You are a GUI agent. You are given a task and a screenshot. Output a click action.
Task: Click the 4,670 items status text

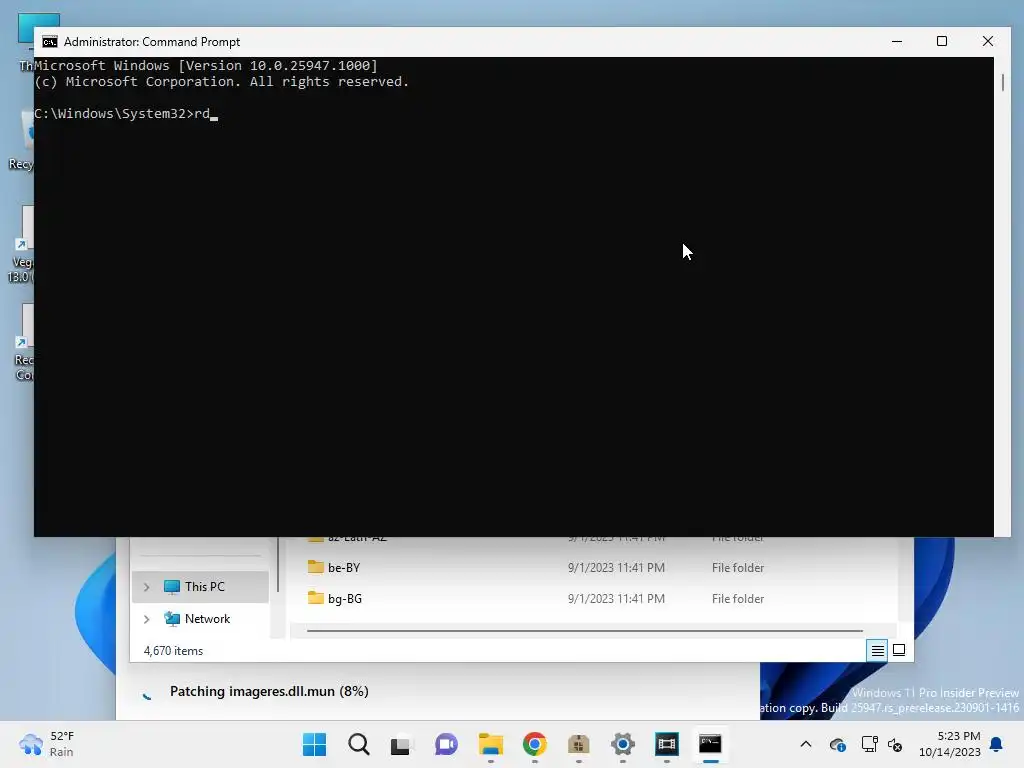(x=173, y=650)
